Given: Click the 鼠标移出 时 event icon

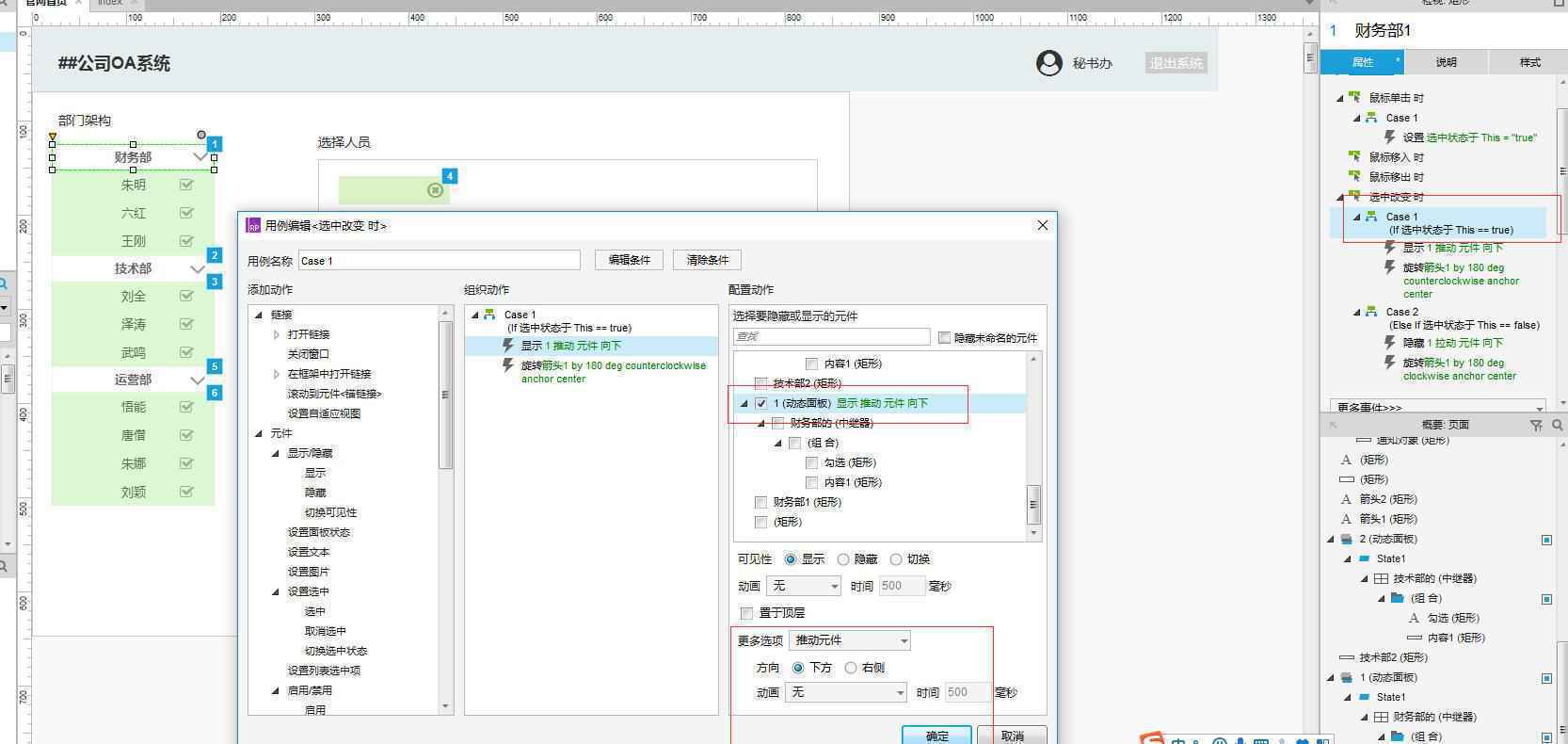Looking at the screenshot, I should coord(1354,176).
